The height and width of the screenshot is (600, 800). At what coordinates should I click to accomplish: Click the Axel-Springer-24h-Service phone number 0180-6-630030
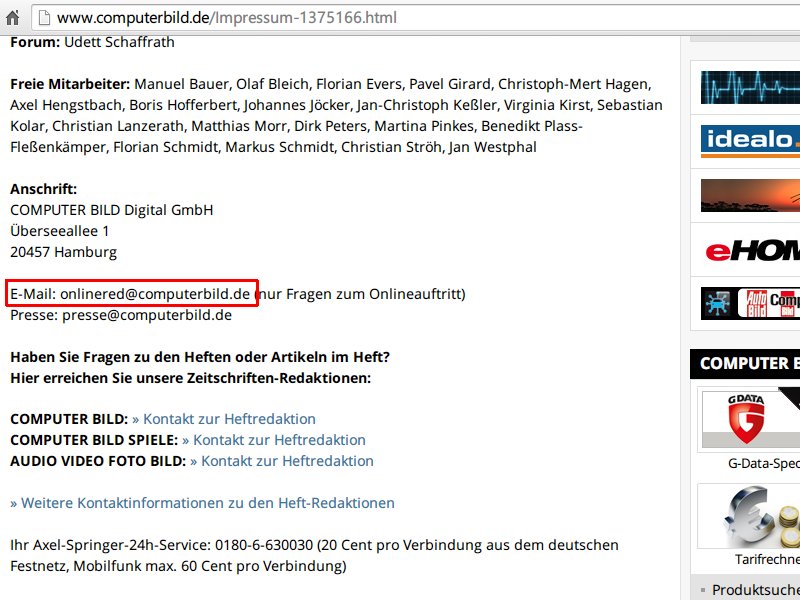pyautogui.click(x=264, y=545)
